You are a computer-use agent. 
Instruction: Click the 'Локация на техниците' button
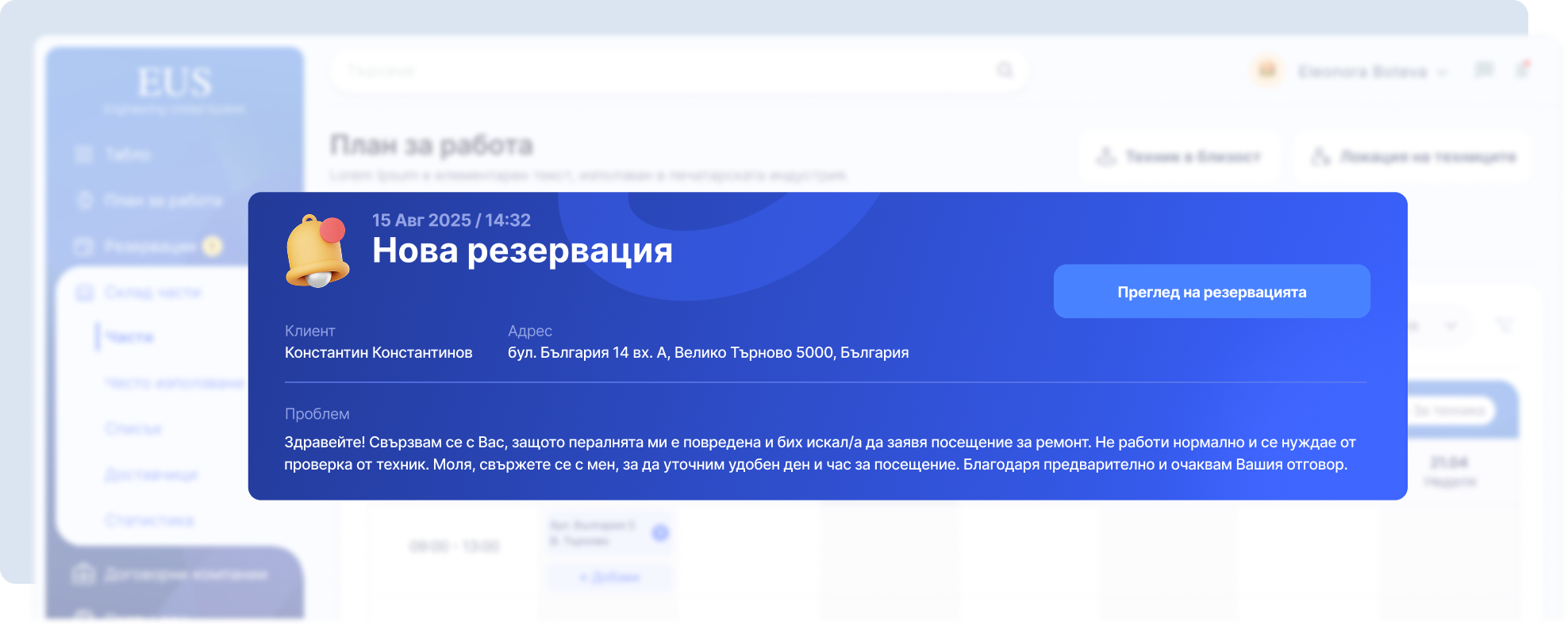click(1414, 156)
